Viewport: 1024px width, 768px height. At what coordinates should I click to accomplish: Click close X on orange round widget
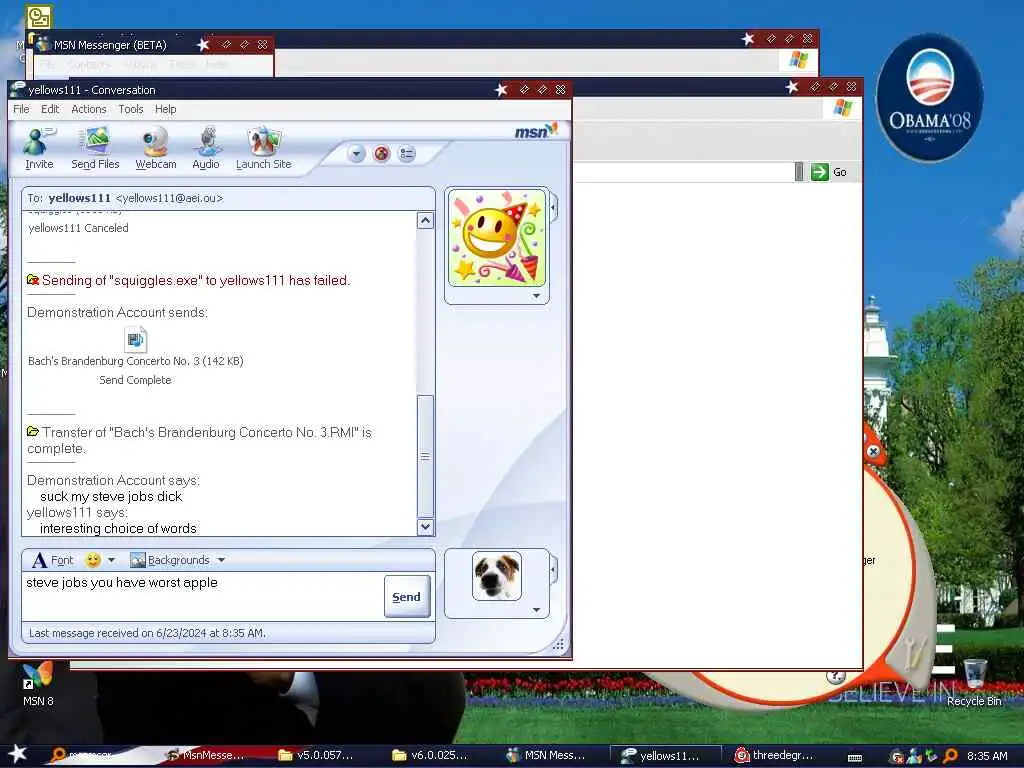click(x=873, y=451)
